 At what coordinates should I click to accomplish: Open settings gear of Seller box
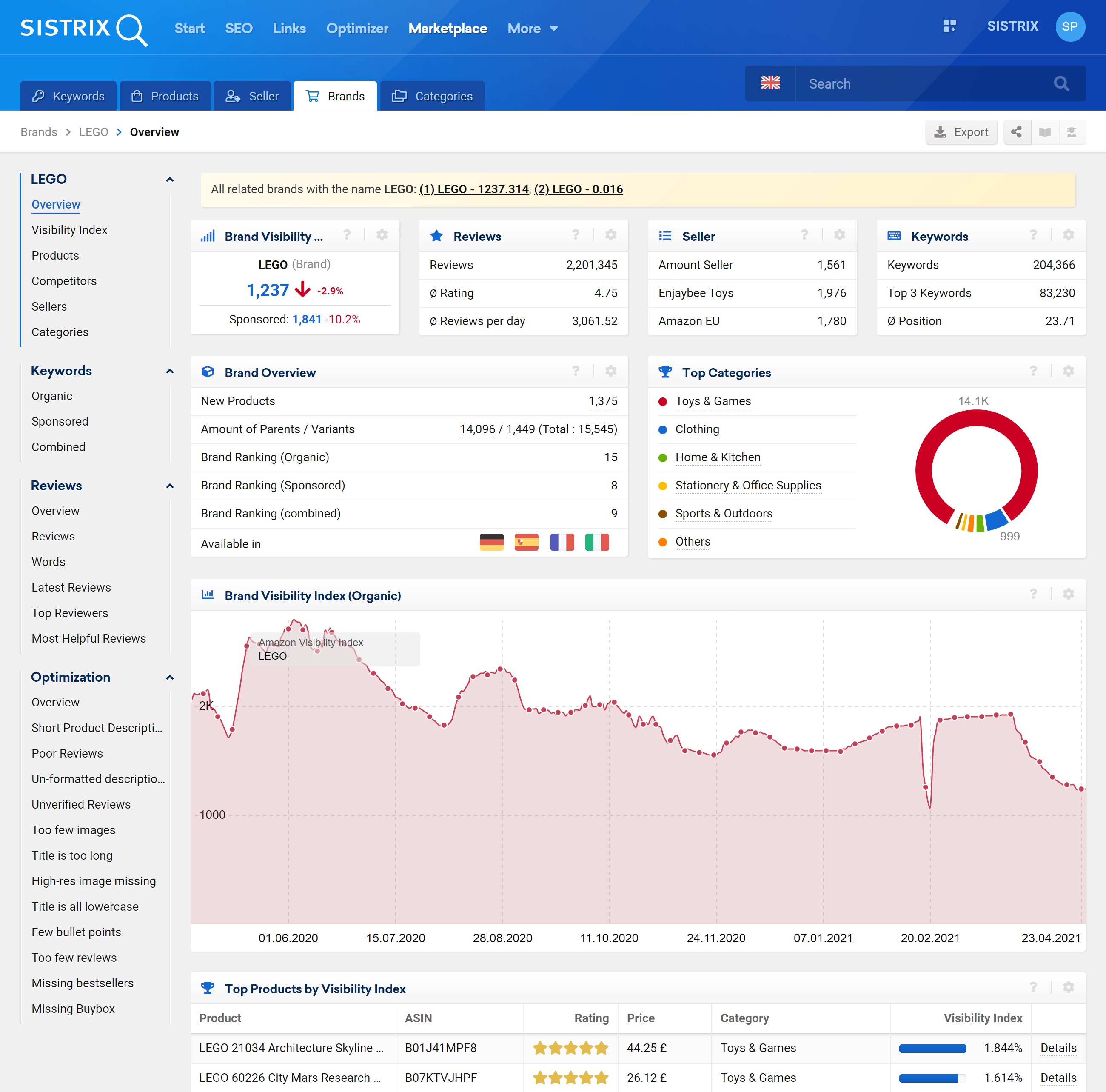click(x=840, y=235)
